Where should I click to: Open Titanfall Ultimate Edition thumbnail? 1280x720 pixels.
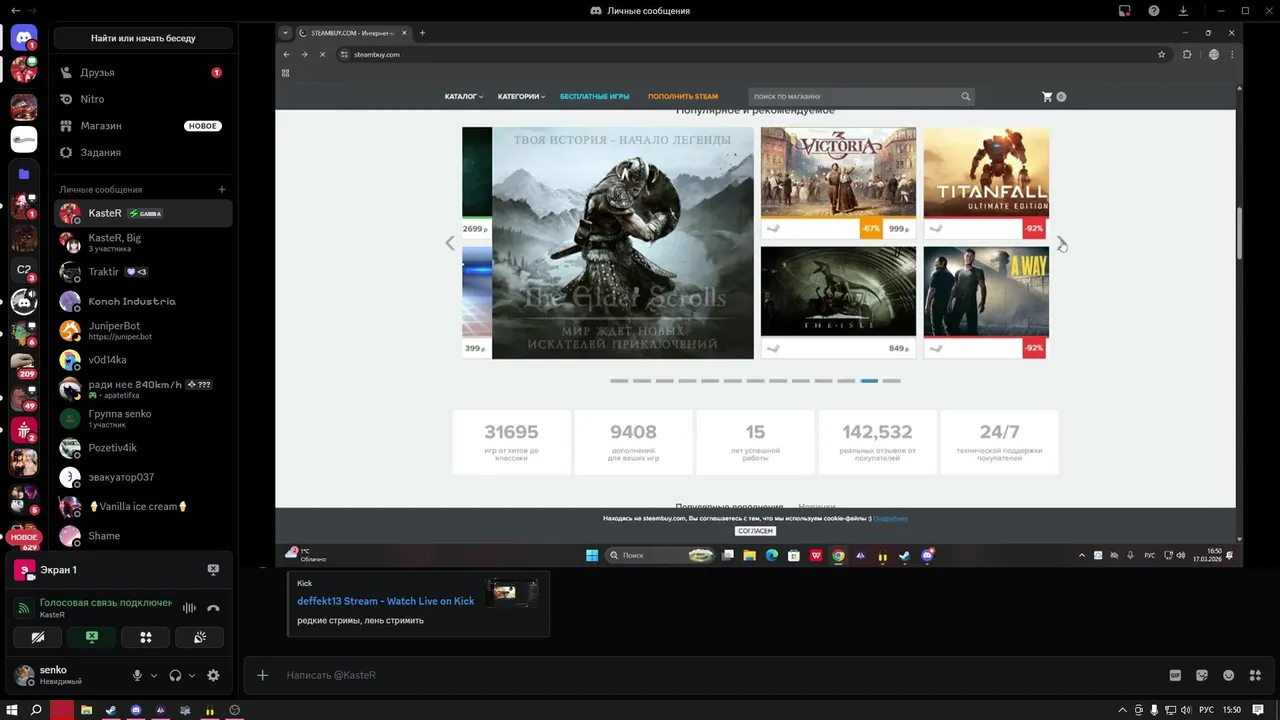(986, 172)
